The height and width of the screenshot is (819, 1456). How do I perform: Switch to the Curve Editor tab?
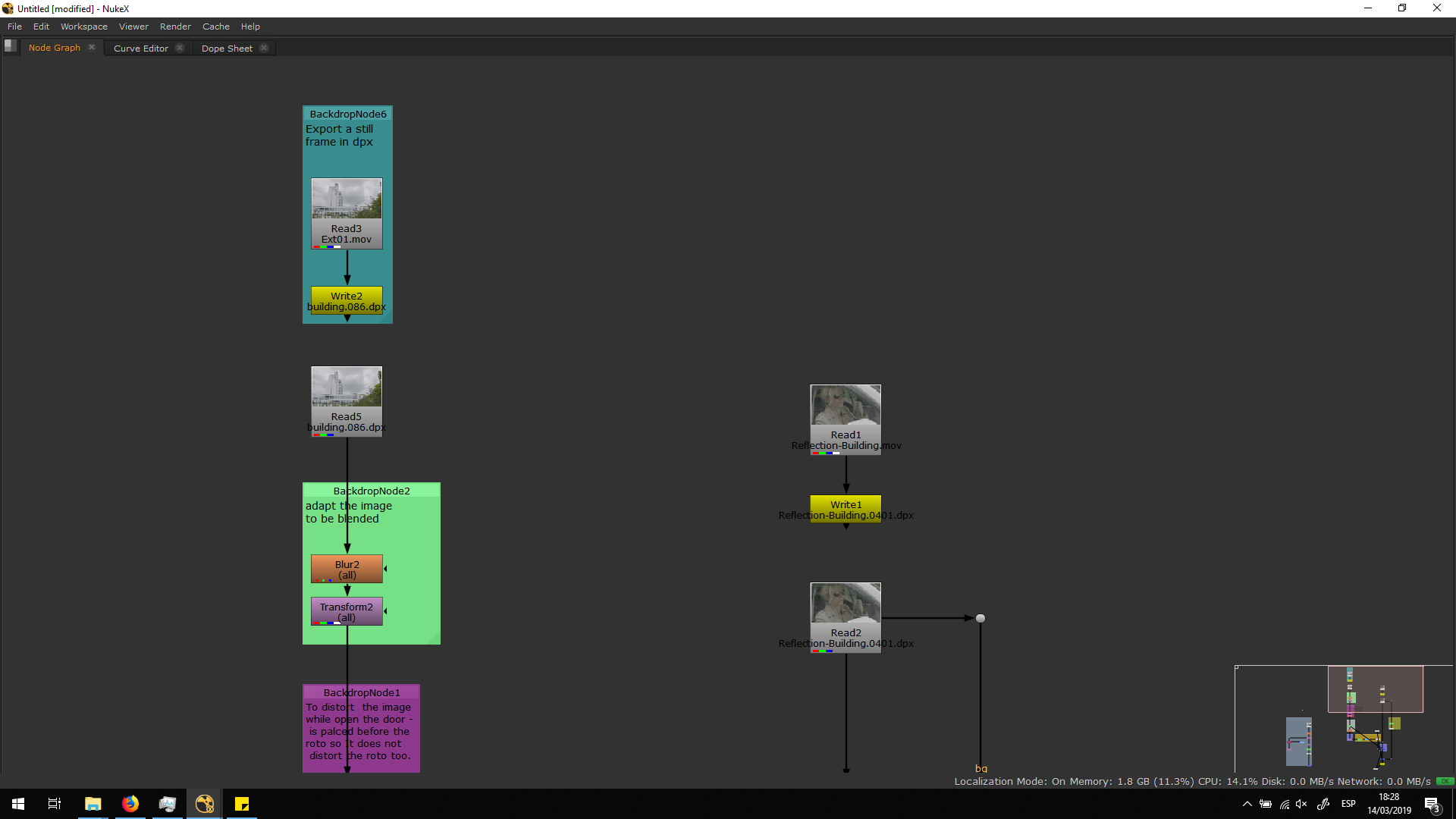[140, 48]
